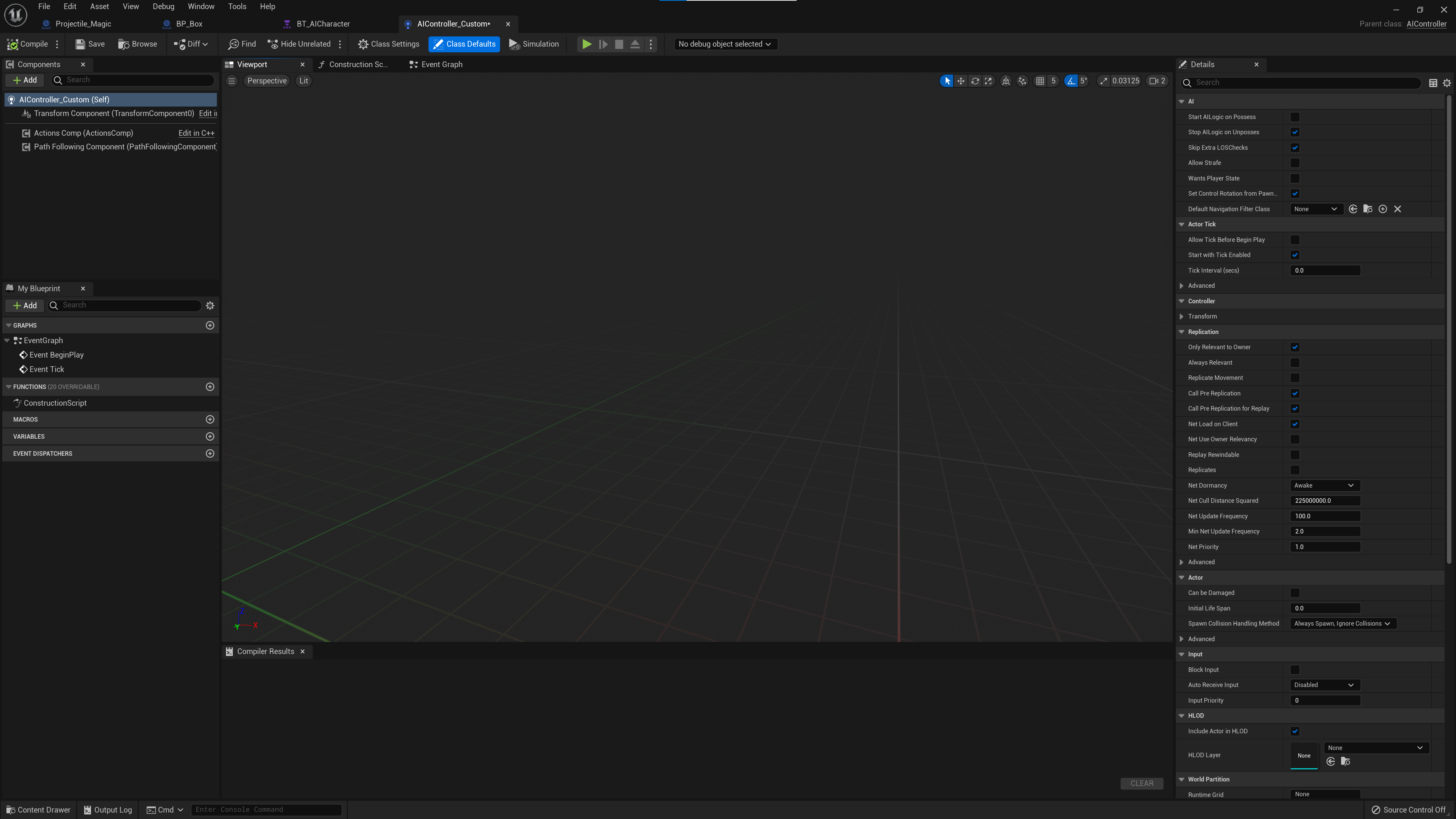This screenshot has width=1456, height=819.
Task: Select Actions Comp component
Action: 84,133
